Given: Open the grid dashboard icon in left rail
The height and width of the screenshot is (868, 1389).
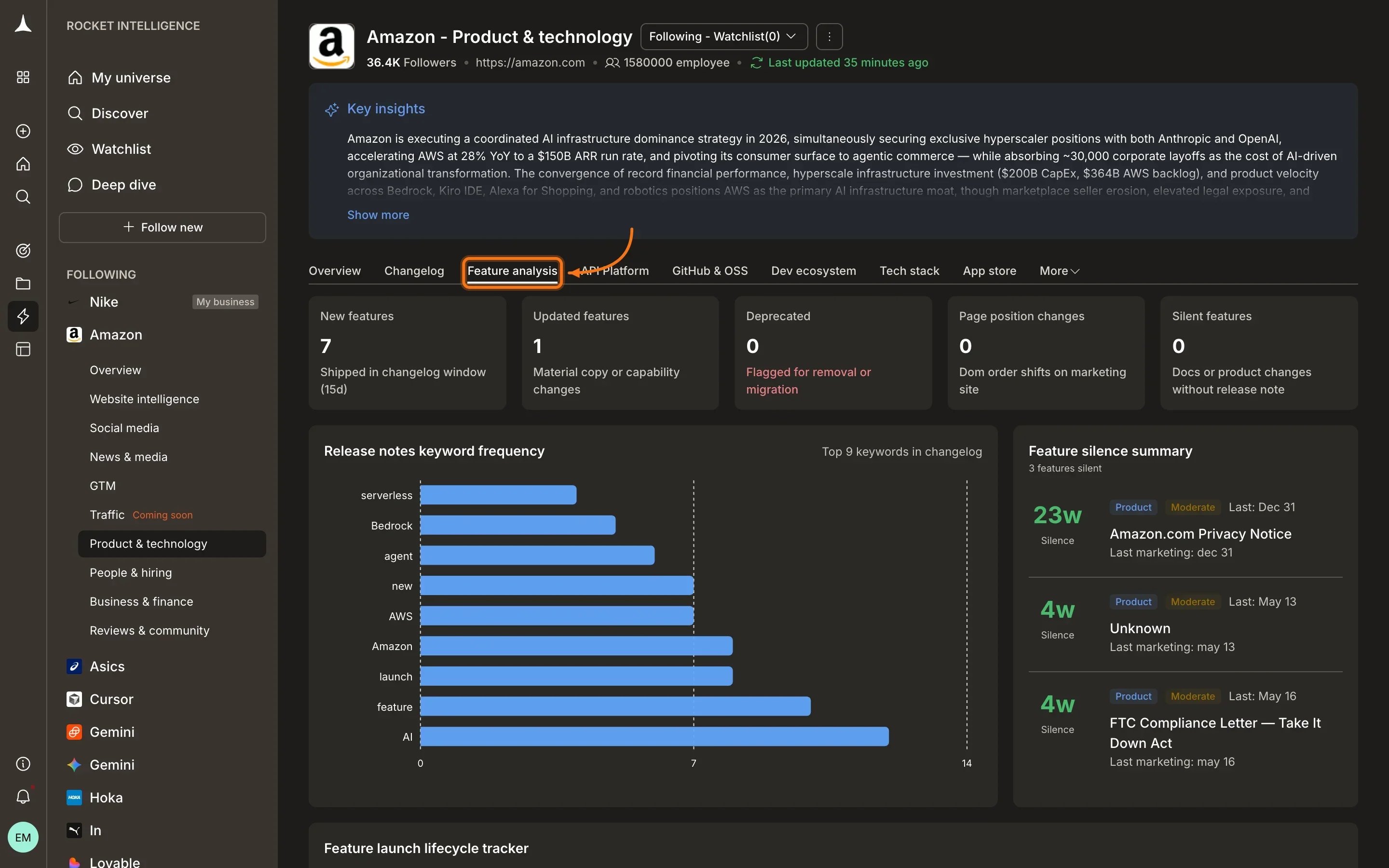Looking at the screenshot, I should click(x=23, y=77).
